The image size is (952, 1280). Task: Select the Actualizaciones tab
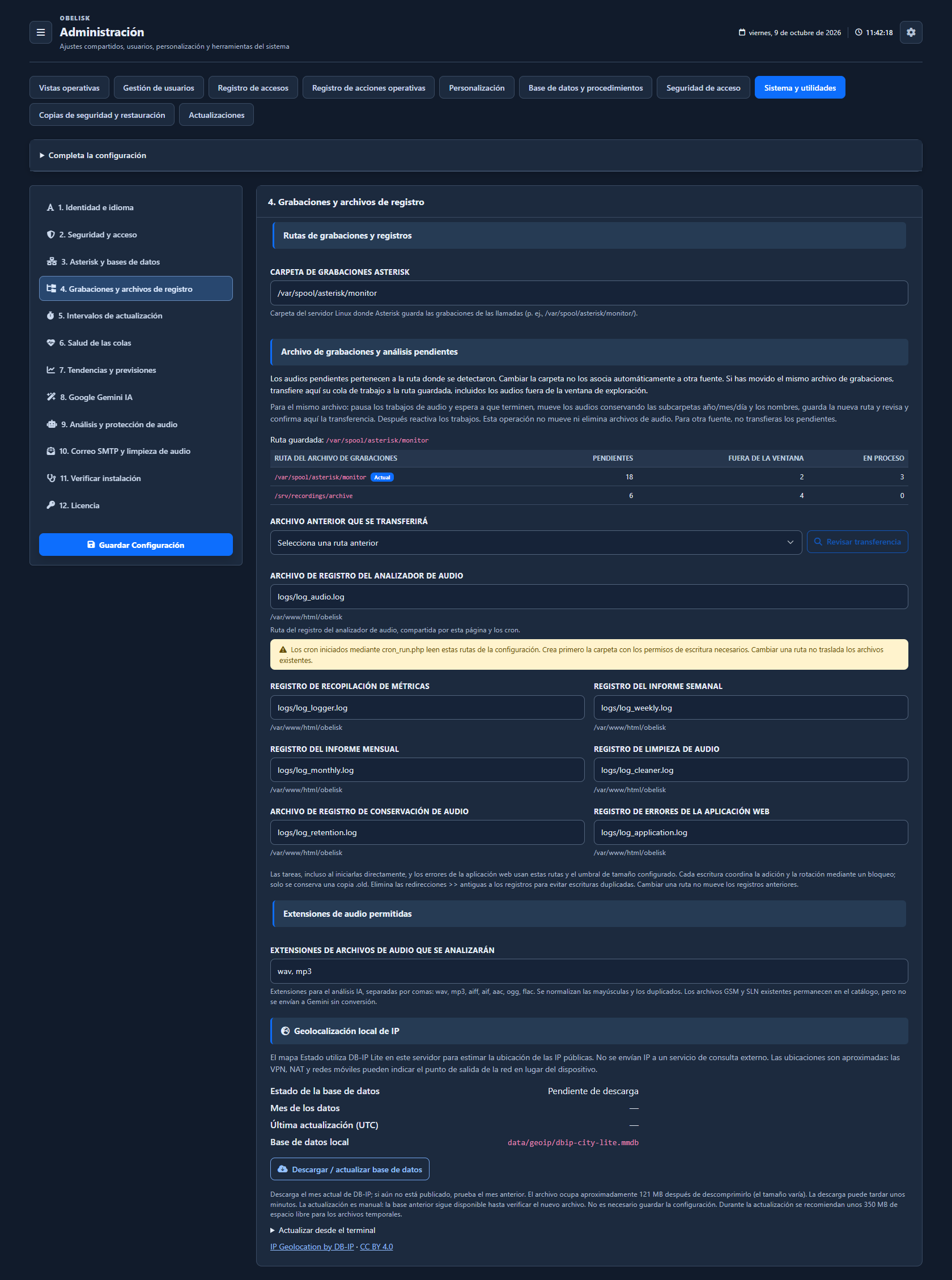click(x=216, y=115)
